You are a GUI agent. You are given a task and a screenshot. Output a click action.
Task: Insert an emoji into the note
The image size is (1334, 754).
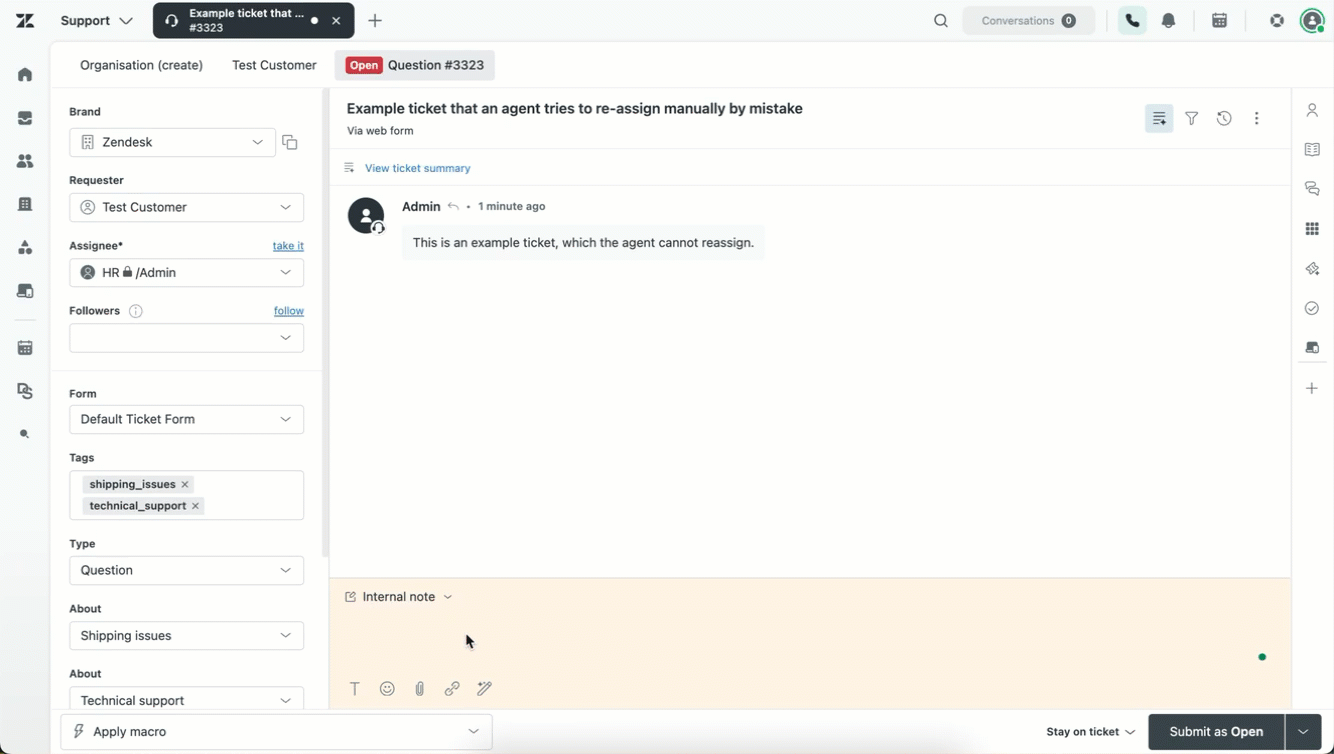(387, 688)
